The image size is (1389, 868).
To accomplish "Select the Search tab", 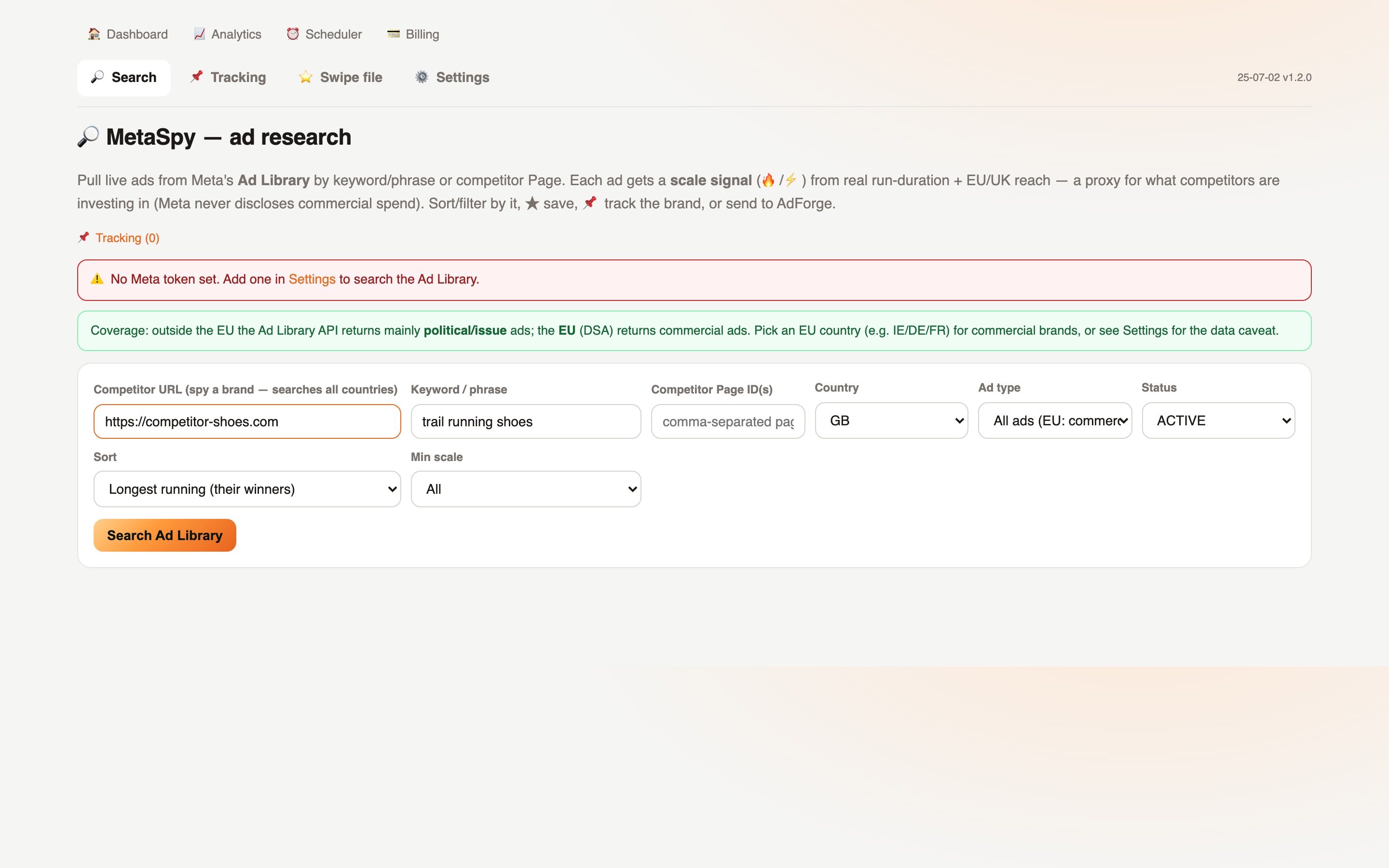I will point(124,78).
